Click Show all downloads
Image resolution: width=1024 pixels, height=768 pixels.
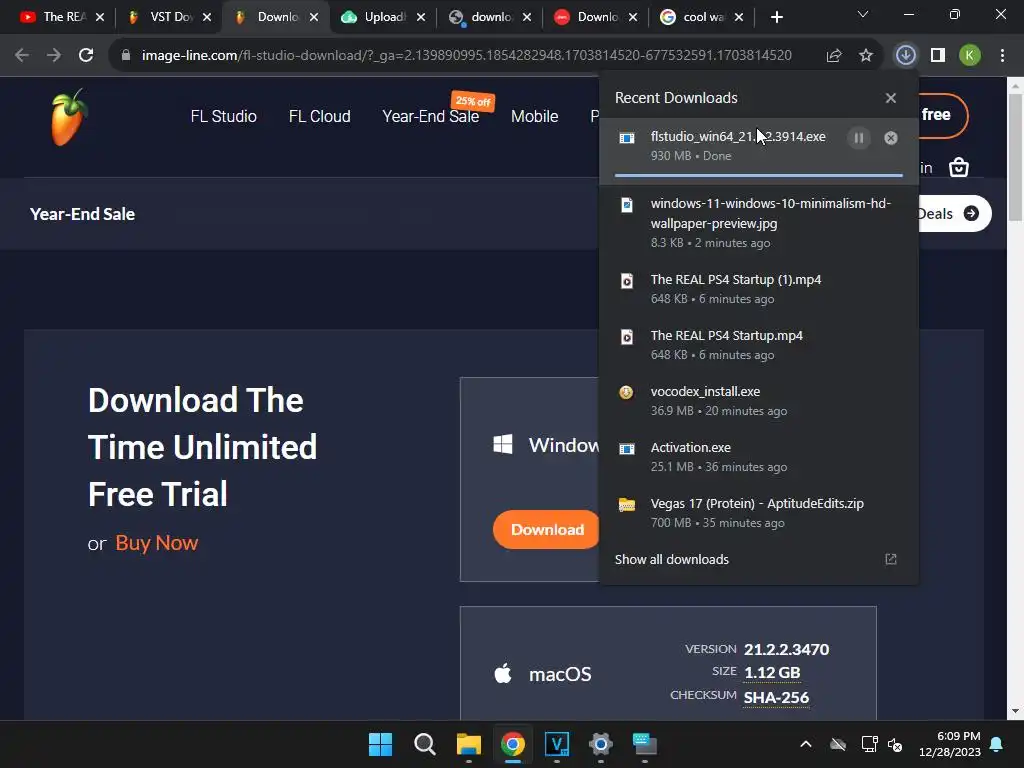pos(671,560)
